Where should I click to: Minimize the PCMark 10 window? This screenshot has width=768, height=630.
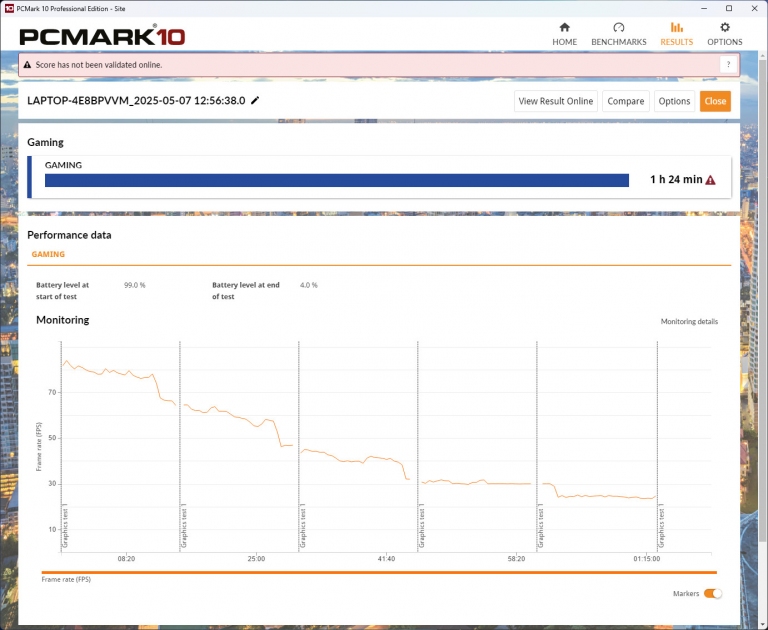(x=704, y=8)
